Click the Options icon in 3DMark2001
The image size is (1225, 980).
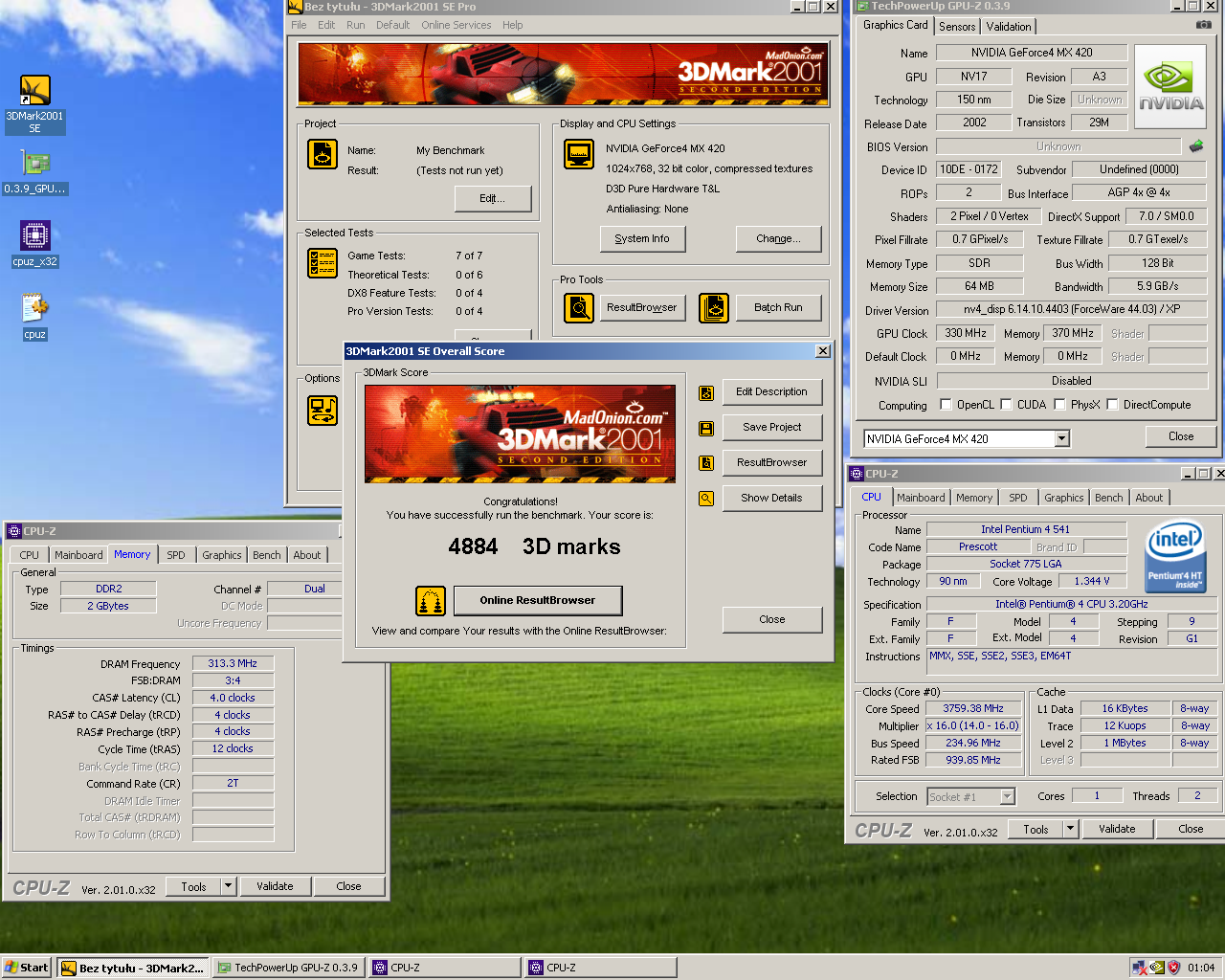pyautogui.click(x=323, y=410)
